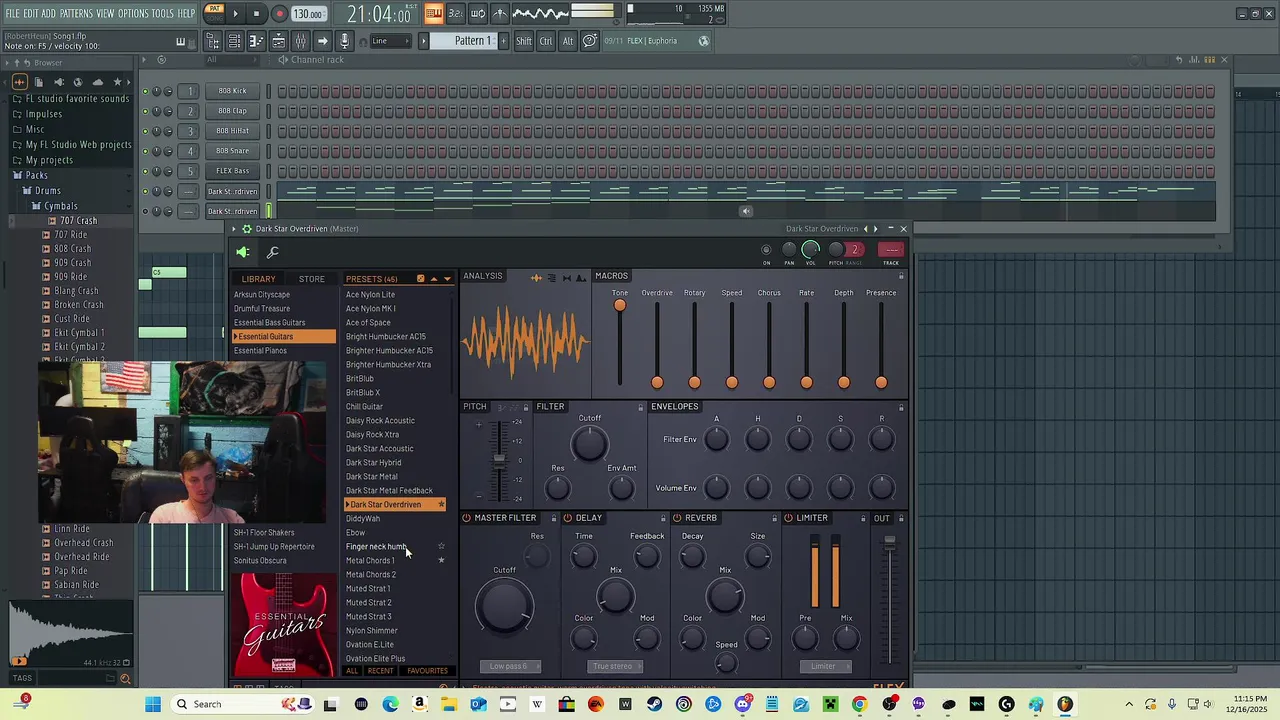This screenshot has width=1280, height=720.
Task: Open the FLEX Dark Star Overdriven speaker icon
Action: (243, 252)
